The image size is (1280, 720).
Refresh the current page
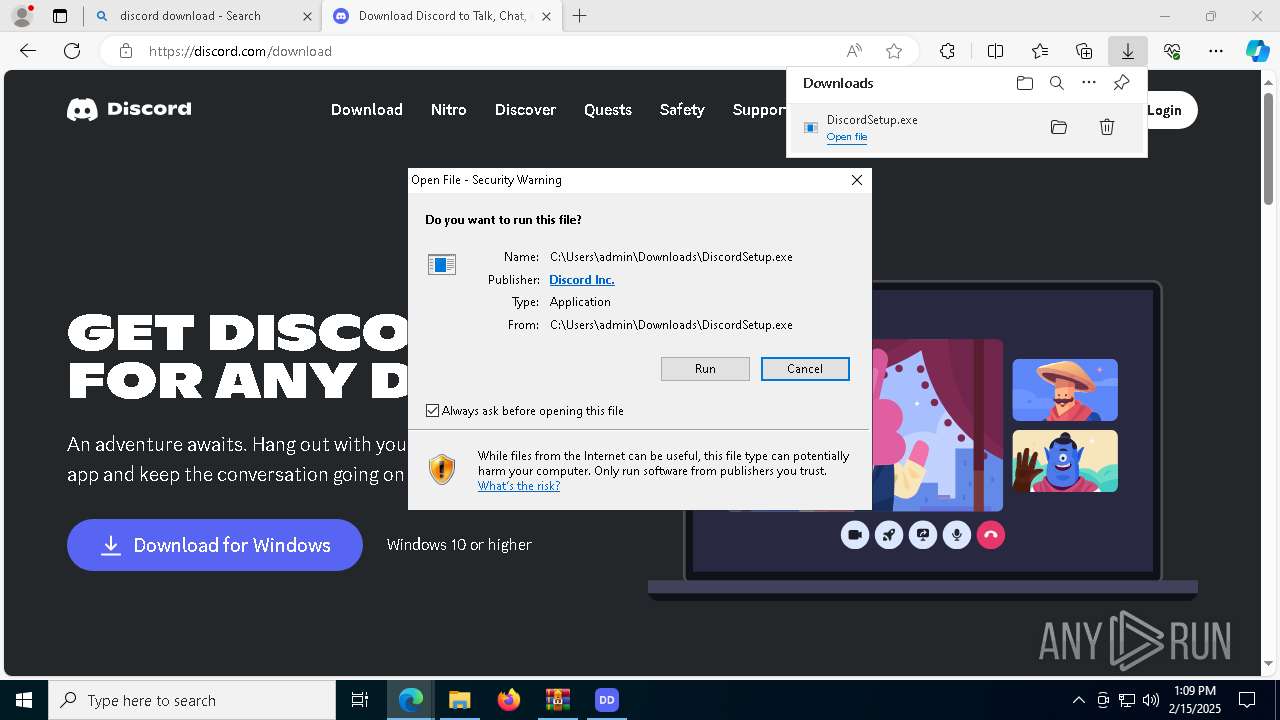tap(72, 51)
